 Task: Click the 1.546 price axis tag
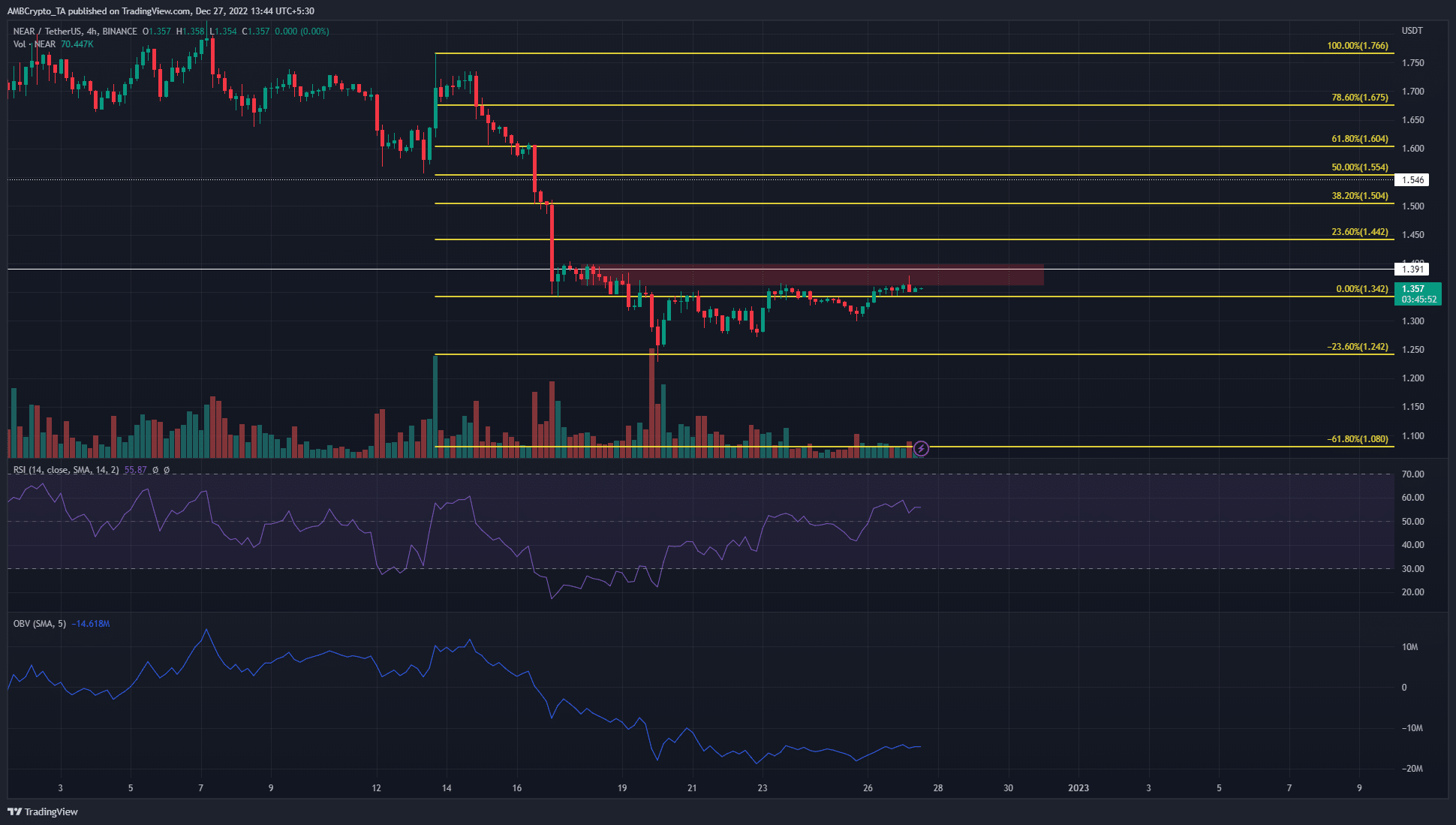(x=1412, y=180)
